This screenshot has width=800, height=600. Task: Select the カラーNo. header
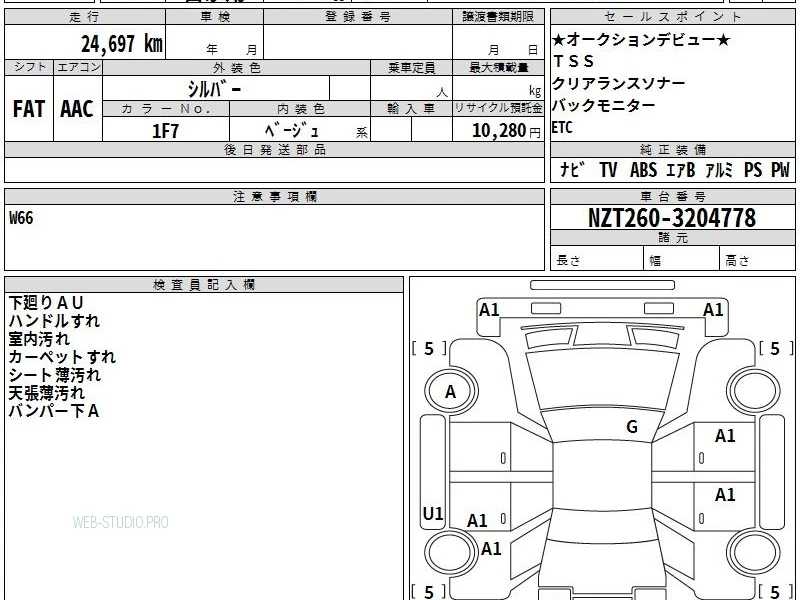click(166, 109)
